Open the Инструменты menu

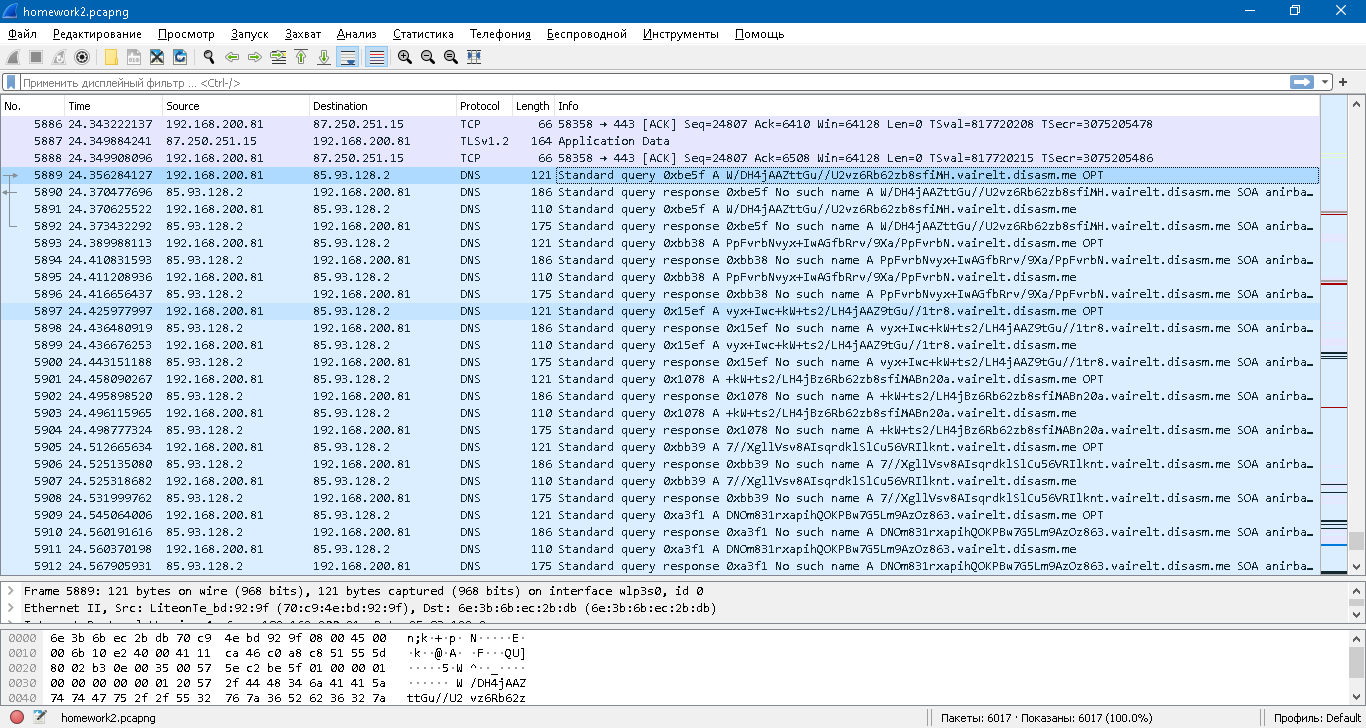(x=681, y=34)
